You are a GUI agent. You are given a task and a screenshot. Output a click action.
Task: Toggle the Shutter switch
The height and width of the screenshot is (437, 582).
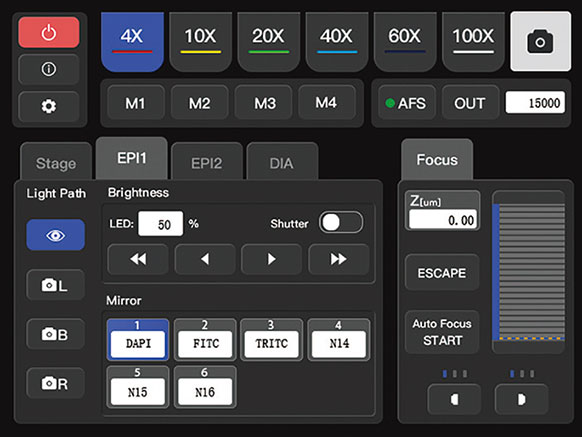[x=341, y=223]
